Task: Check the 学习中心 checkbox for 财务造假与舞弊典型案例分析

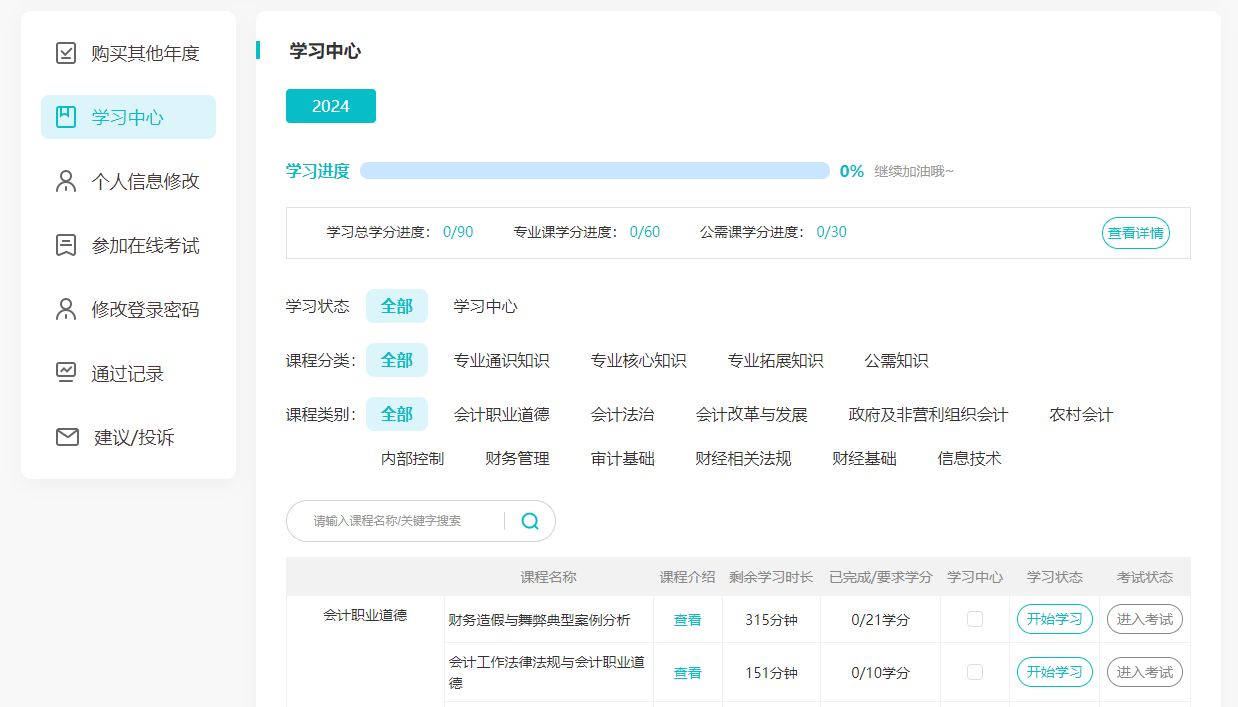Action: 975,619
